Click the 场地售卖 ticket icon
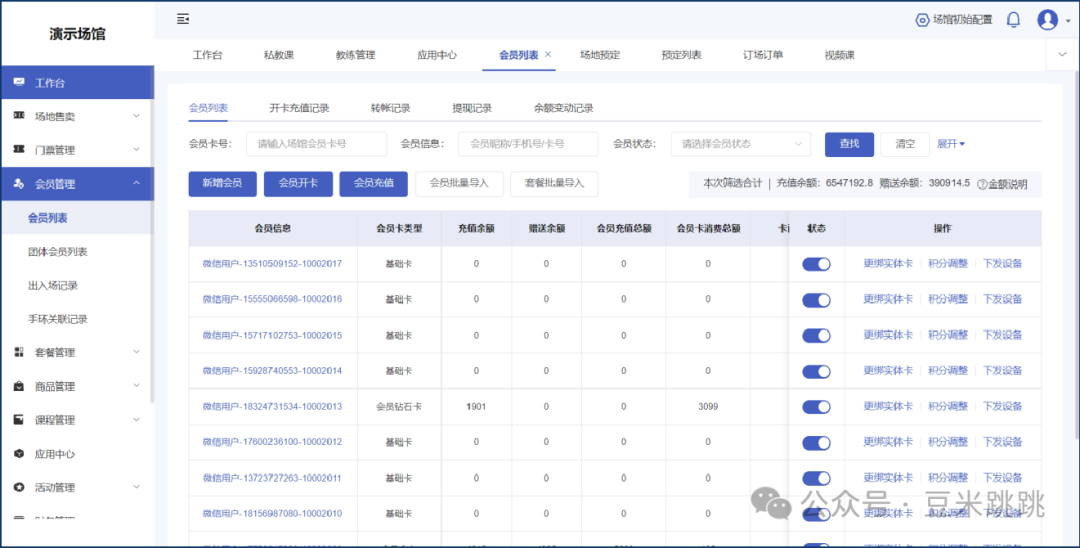Image resolution: width=1080 pixels, height=548 pixels. tap(19, 116)
